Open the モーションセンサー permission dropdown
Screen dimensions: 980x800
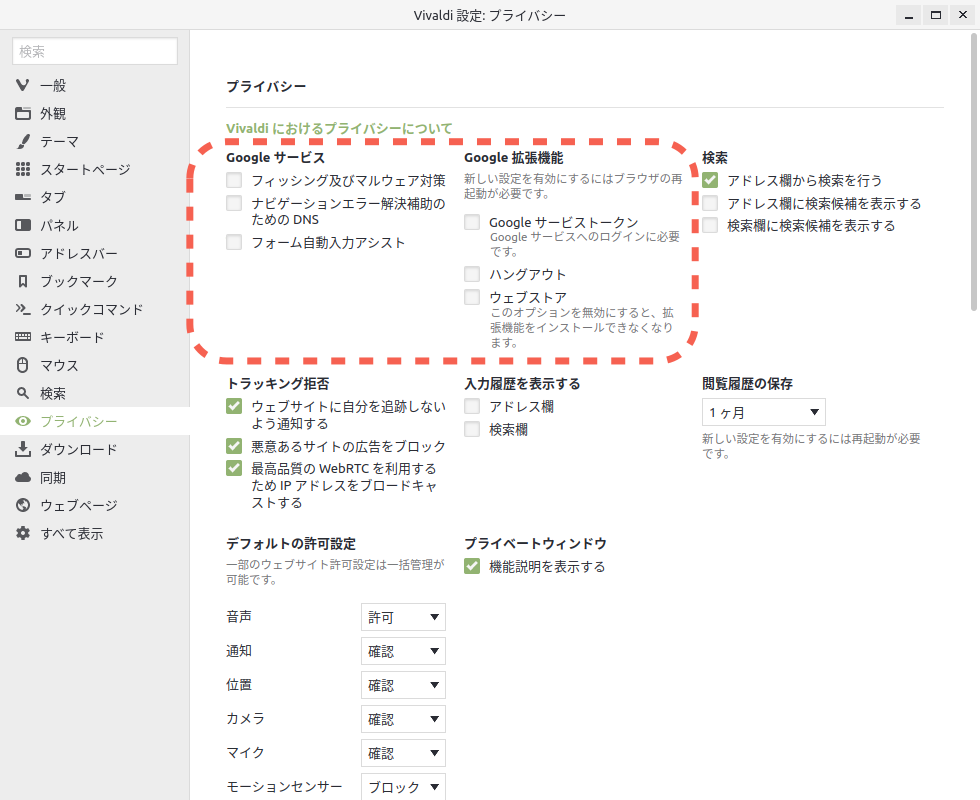pyautogui.click(x=403, y=786)
